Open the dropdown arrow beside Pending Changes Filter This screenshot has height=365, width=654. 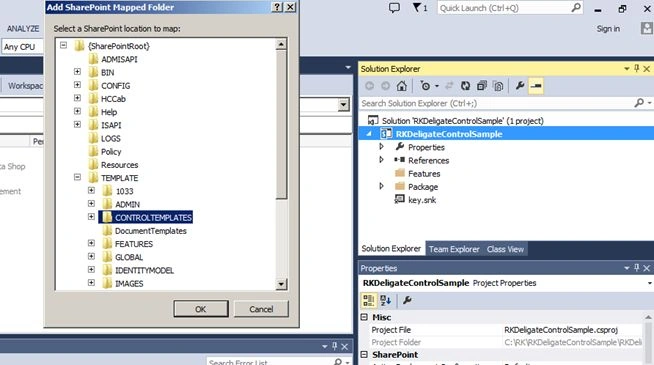point(437,86)
